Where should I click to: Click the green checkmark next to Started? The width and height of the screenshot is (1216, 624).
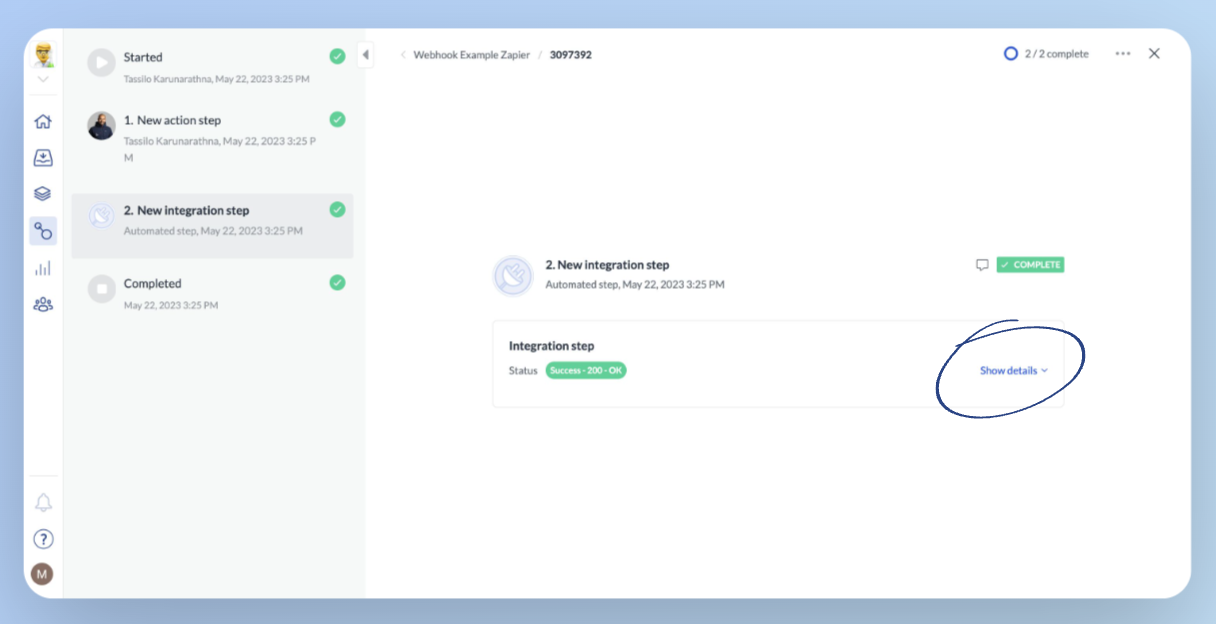(337, 56)
